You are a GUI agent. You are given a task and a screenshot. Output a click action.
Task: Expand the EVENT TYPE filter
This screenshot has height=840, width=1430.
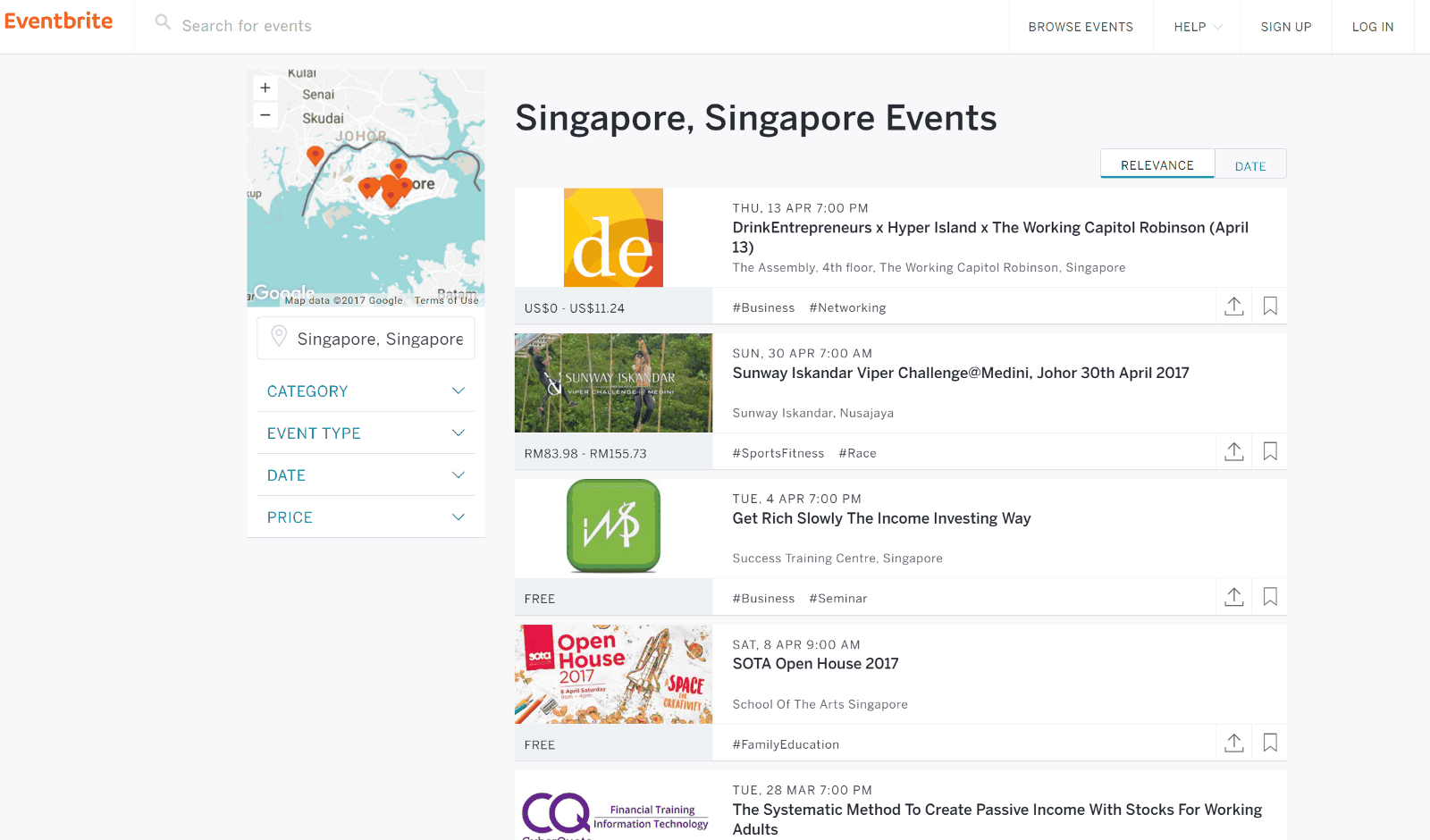click(x=366, y=433)
